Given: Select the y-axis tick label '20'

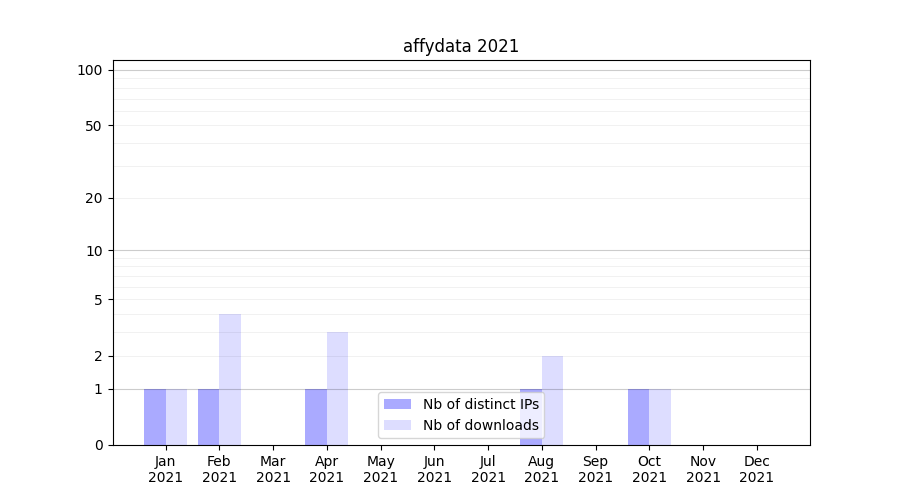Looking at the screenshot, I should point(94,198).
